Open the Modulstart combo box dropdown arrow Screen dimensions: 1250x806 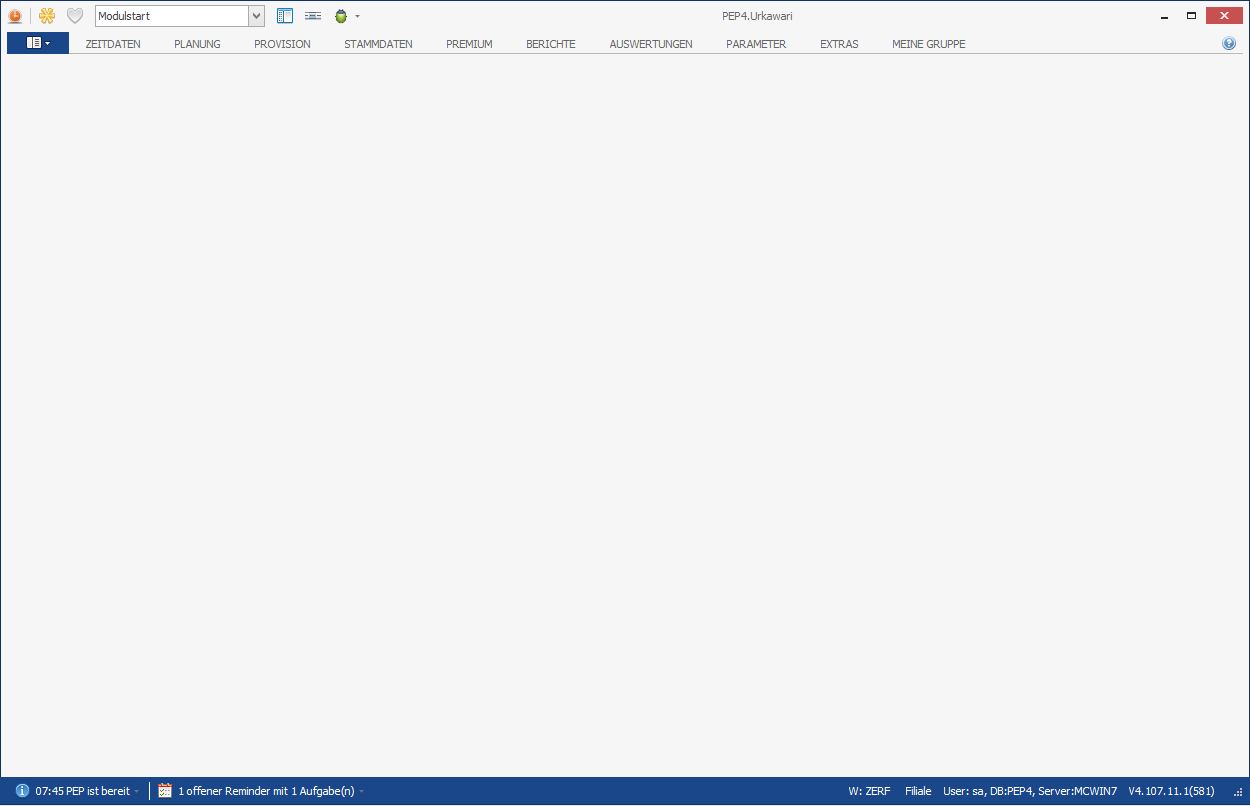tap(256, 16)
